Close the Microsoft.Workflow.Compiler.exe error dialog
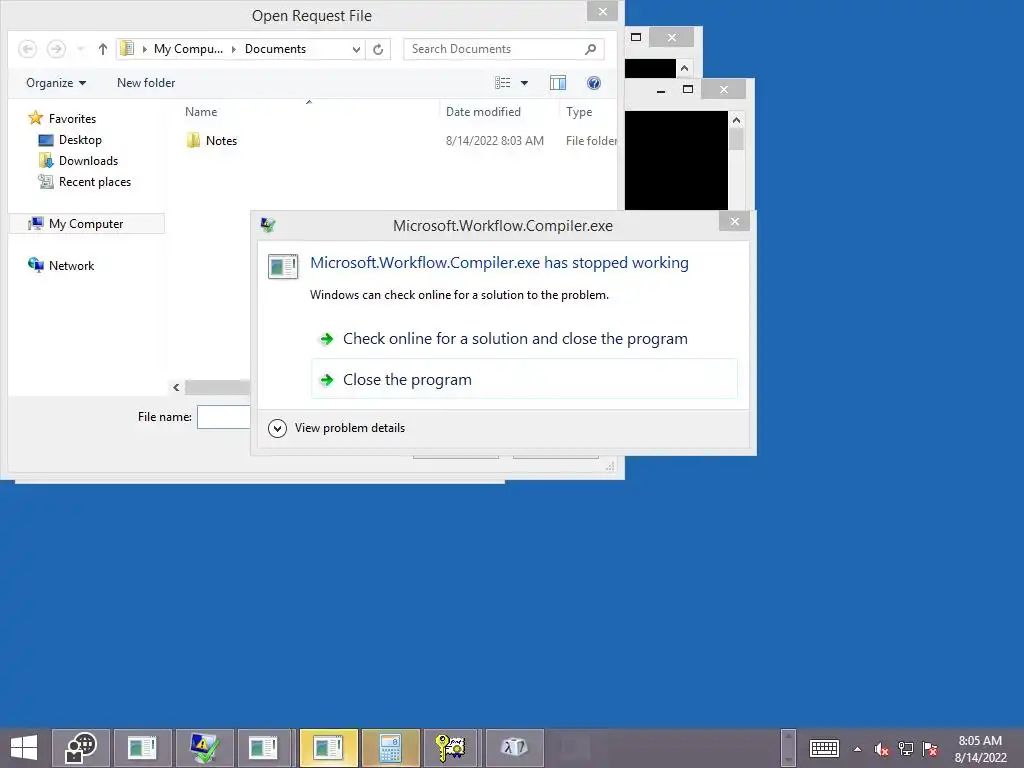The width and height of the screenshot is (1024, 768). [x=735, y=221]
